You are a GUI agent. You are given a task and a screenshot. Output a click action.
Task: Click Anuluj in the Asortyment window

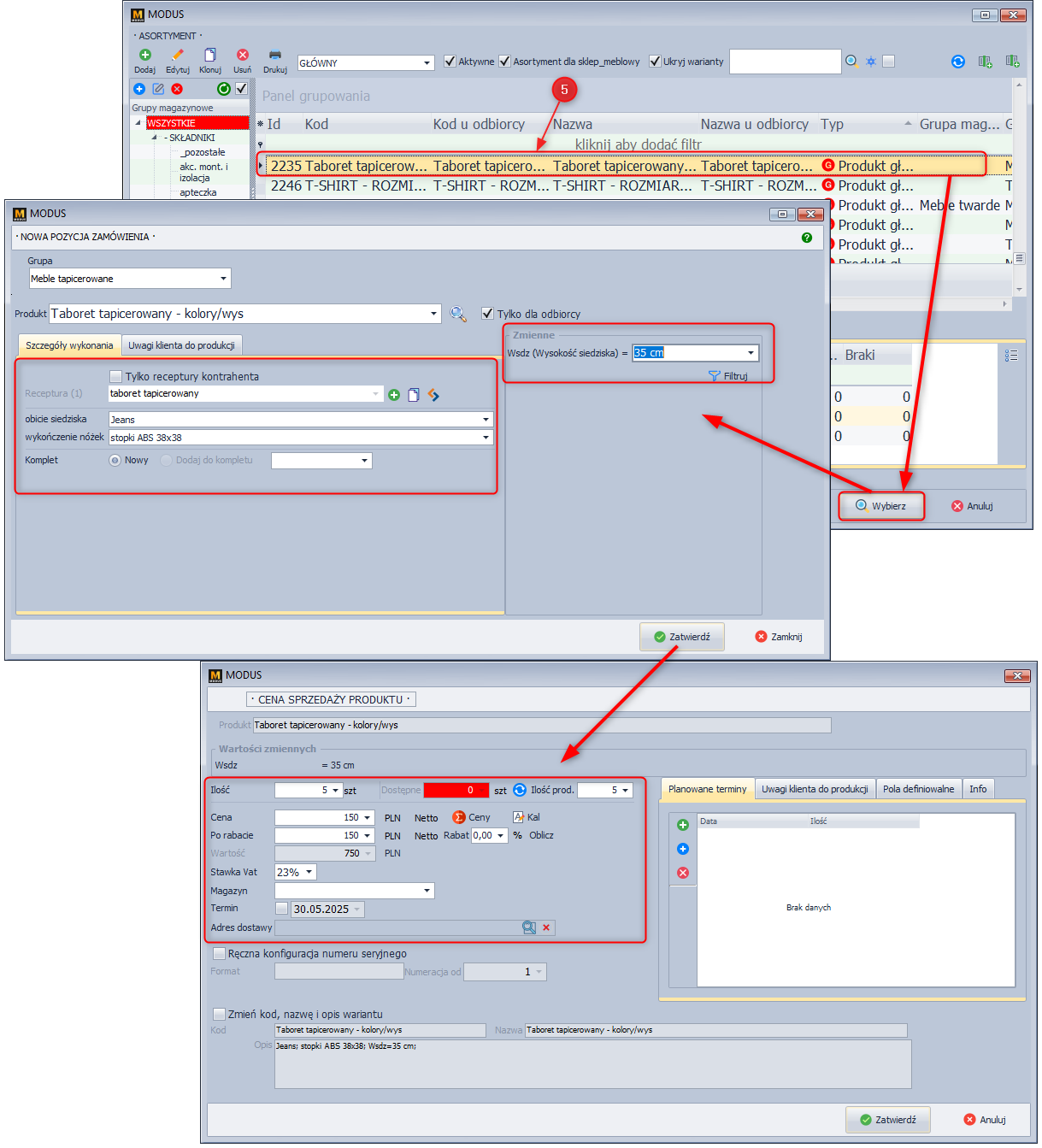pos(972,506)
